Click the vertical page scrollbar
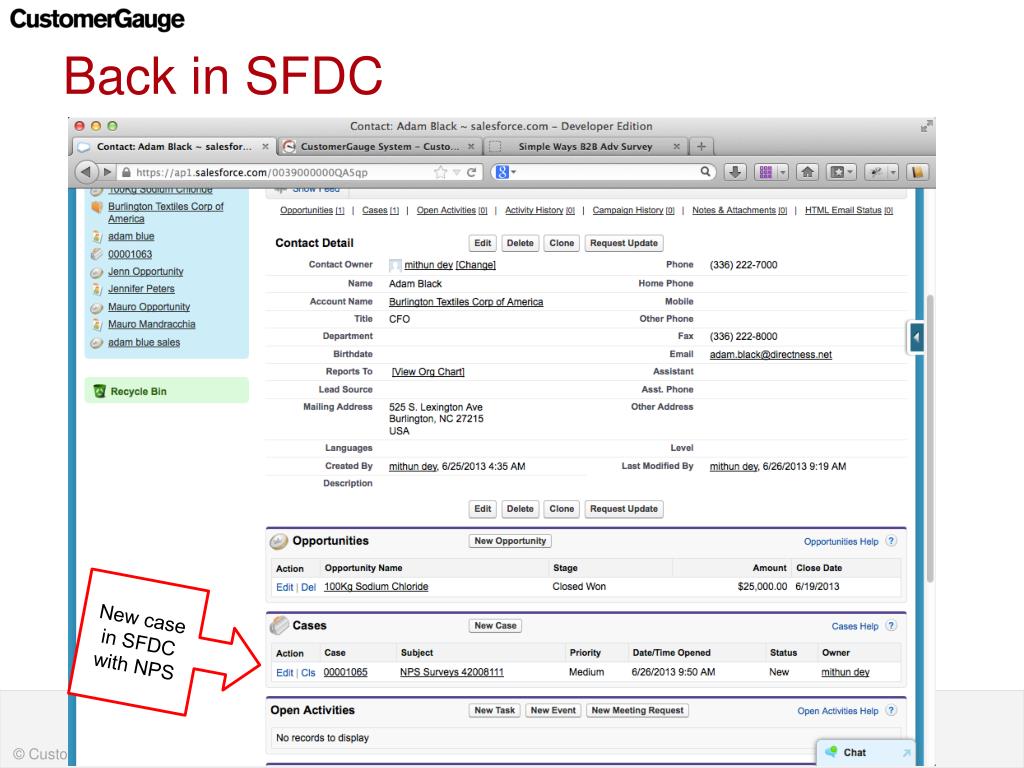This screenshot has height=768, width=1024. pos(930,438)
